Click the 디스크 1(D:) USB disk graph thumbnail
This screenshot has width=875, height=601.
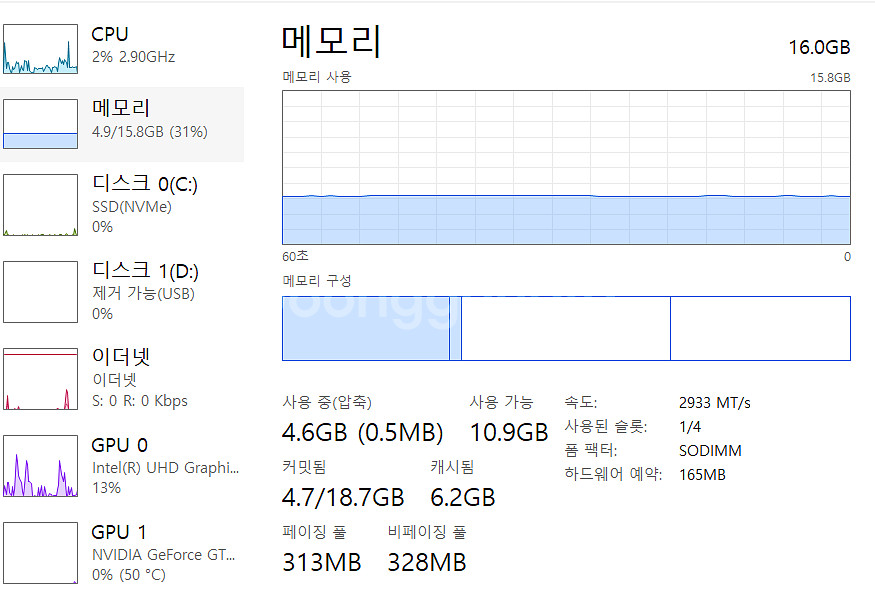(x=39, y=291)
